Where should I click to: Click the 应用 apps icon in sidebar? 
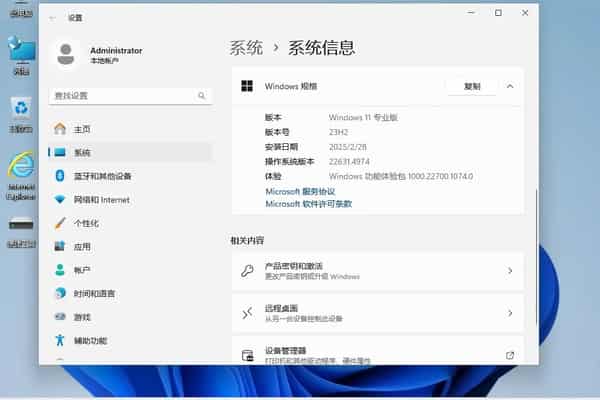pyautogui.click(x=60, y=246)
